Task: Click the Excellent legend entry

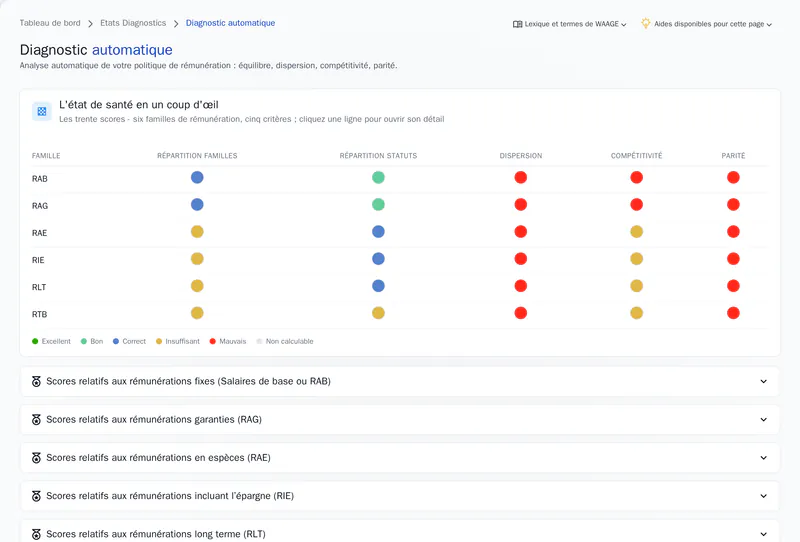Action: 51,341
